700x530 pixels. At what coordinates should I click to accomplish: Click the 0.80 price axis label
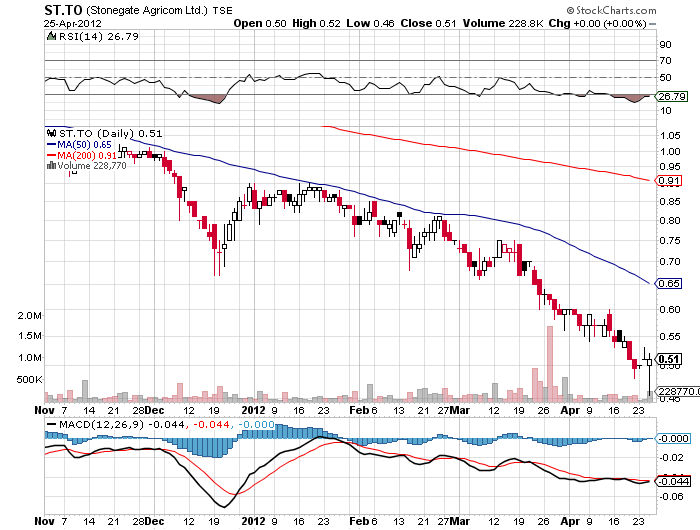[670, 220]
